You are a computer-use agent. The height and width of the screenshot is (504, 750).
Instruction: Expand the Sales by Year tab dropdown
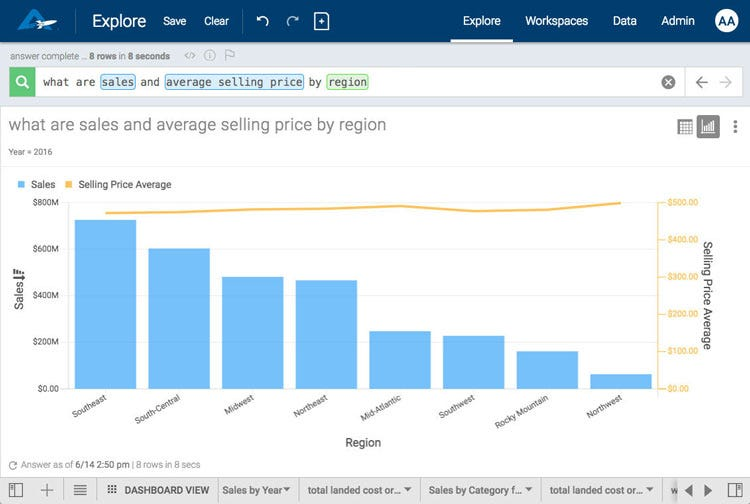288,490
